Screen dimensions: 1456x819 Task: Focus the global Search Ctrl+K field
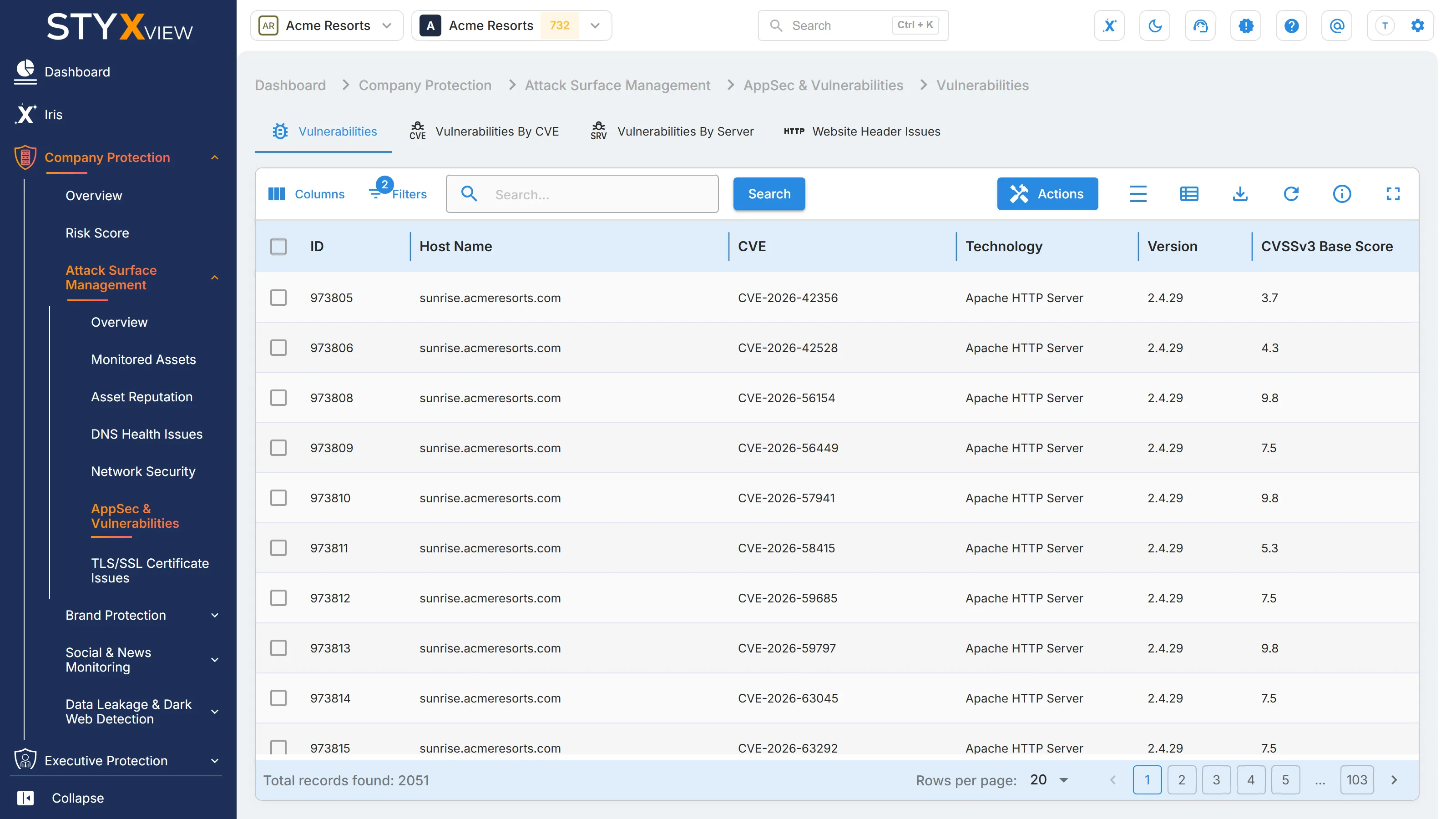[853, 25]
